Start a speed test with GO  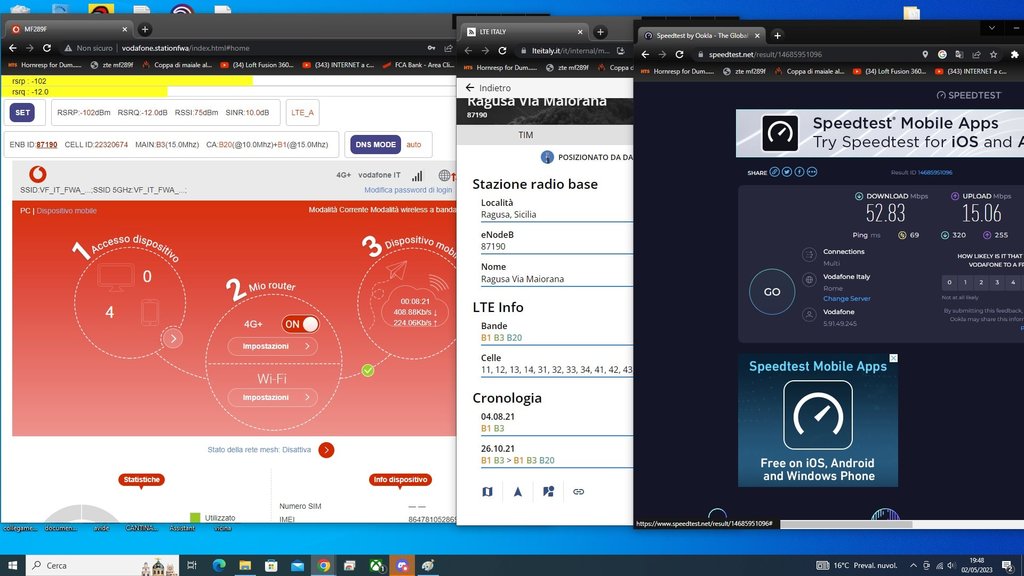pyautogui.click(x=772, y=292)
